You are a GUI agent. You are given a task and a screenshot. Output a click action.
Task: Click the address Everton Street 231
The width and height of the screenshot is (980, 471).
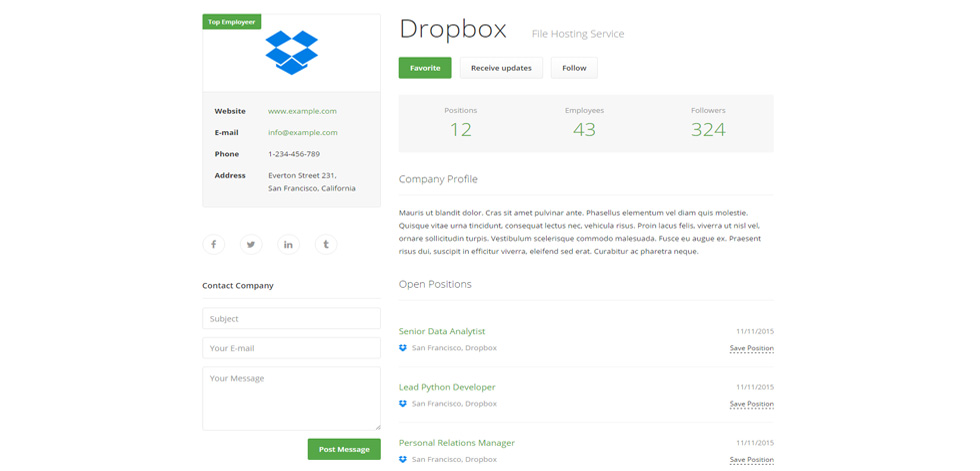coord(302,176)
